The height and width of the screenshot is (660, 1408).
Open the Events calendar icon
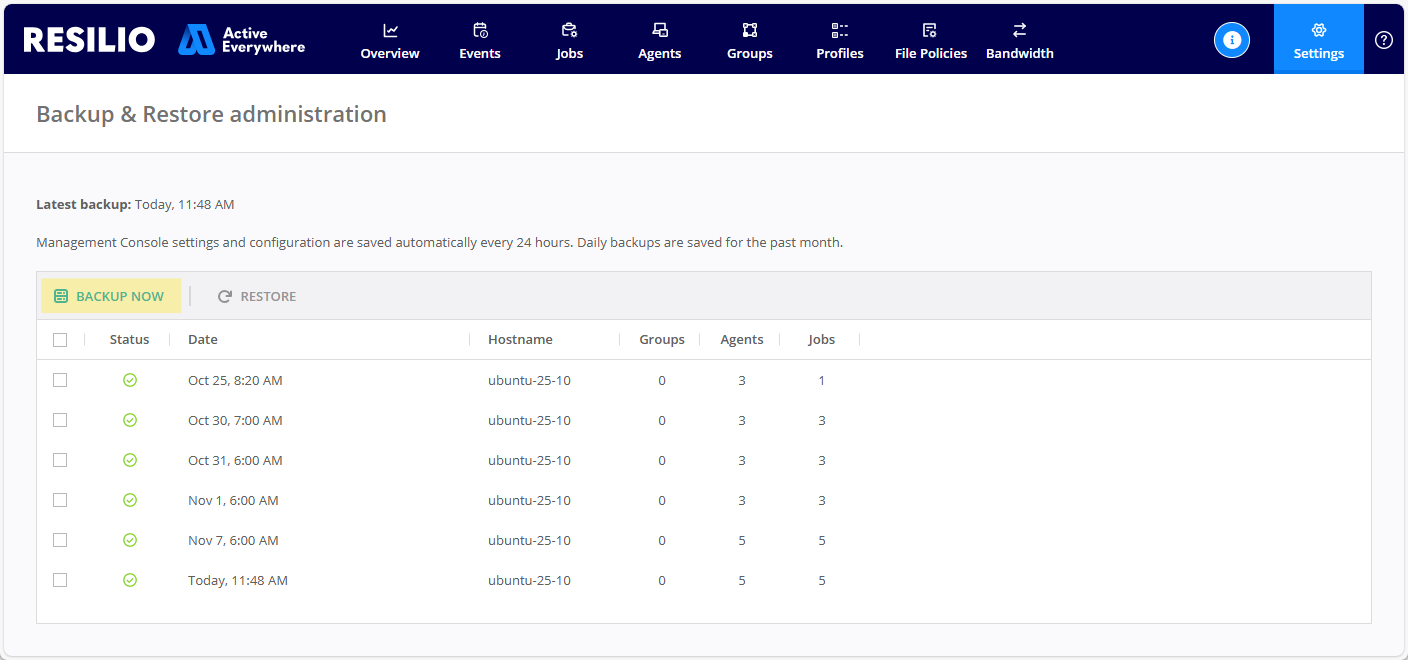[480, 30]
